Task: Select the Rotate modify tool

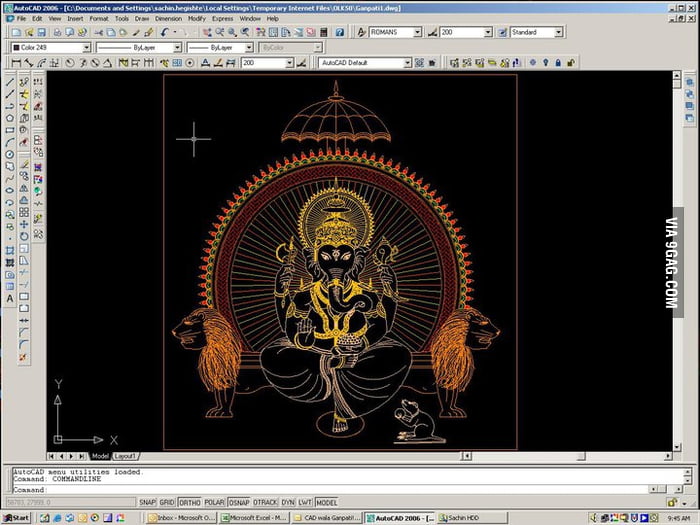Action: pos(24,236)
